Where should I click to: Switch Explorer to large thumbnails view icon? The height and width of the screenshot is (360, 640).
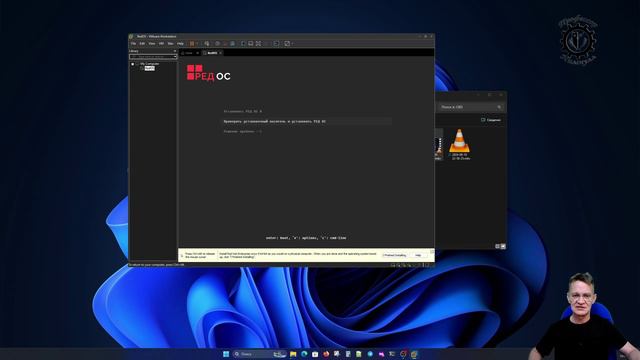(x=503, y=246)
